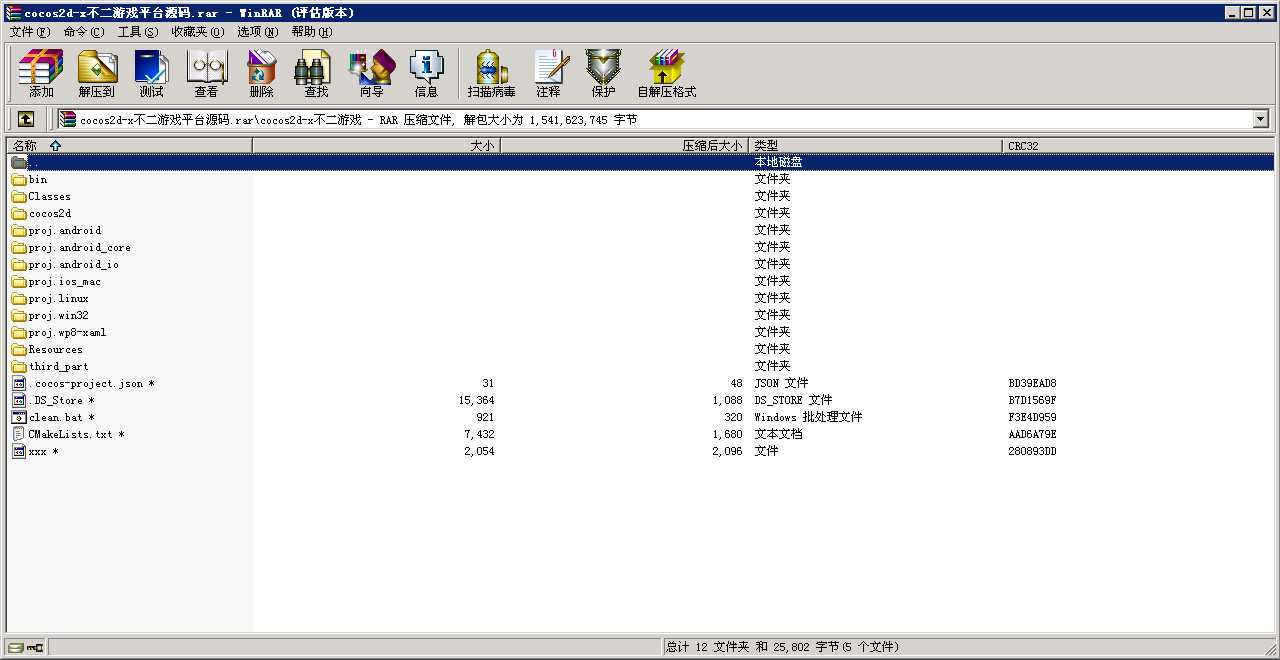Sort by 类型 (Type) column header

(876, 146)
